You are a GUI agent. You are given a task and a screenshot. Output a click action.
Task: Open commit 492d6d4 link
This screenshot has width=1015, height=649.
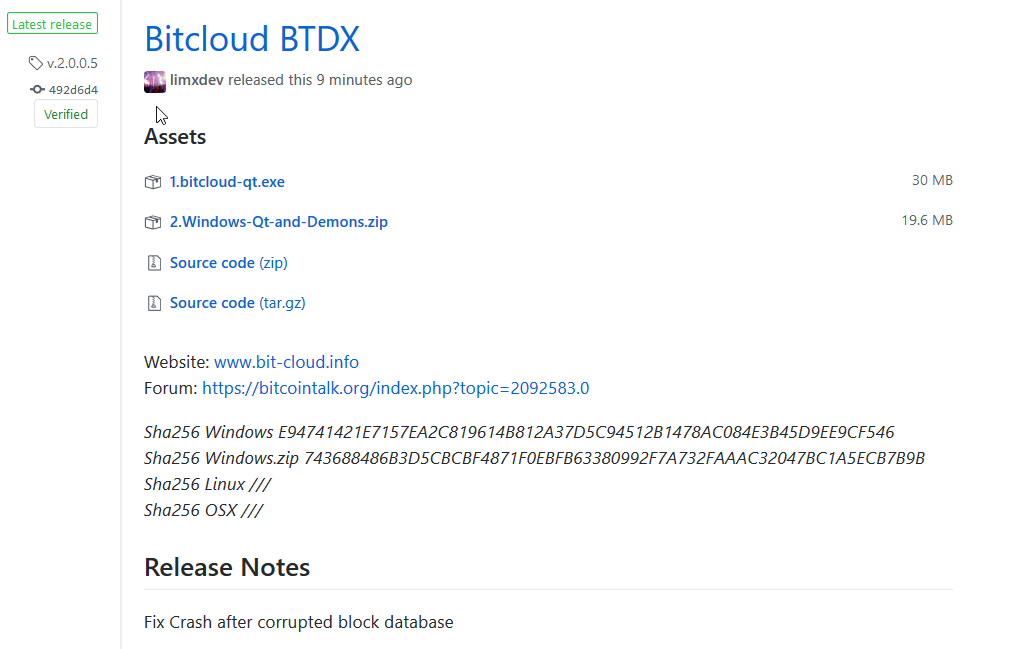coord(73,90)
